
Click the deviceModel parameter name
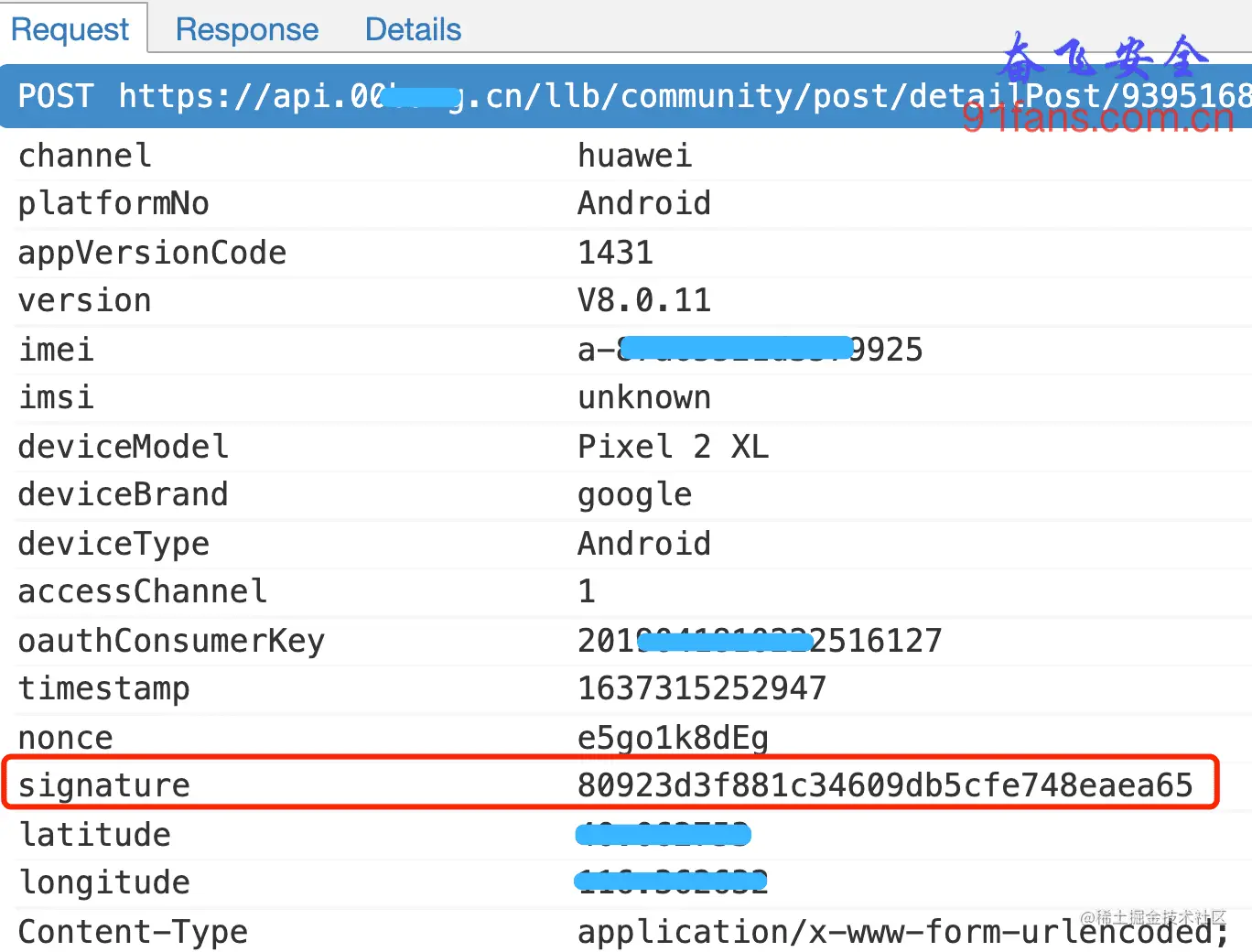(x=124, y=447)
